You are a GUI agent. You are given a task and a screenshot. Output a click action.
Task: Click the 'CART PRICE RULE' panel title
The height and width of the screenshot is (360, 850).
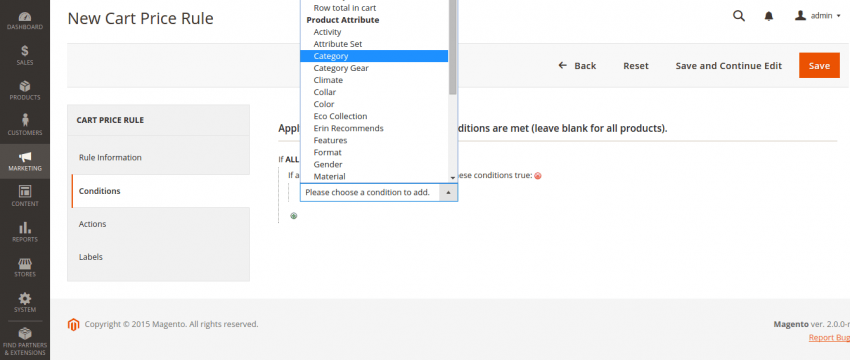click(x=110, y=120)
